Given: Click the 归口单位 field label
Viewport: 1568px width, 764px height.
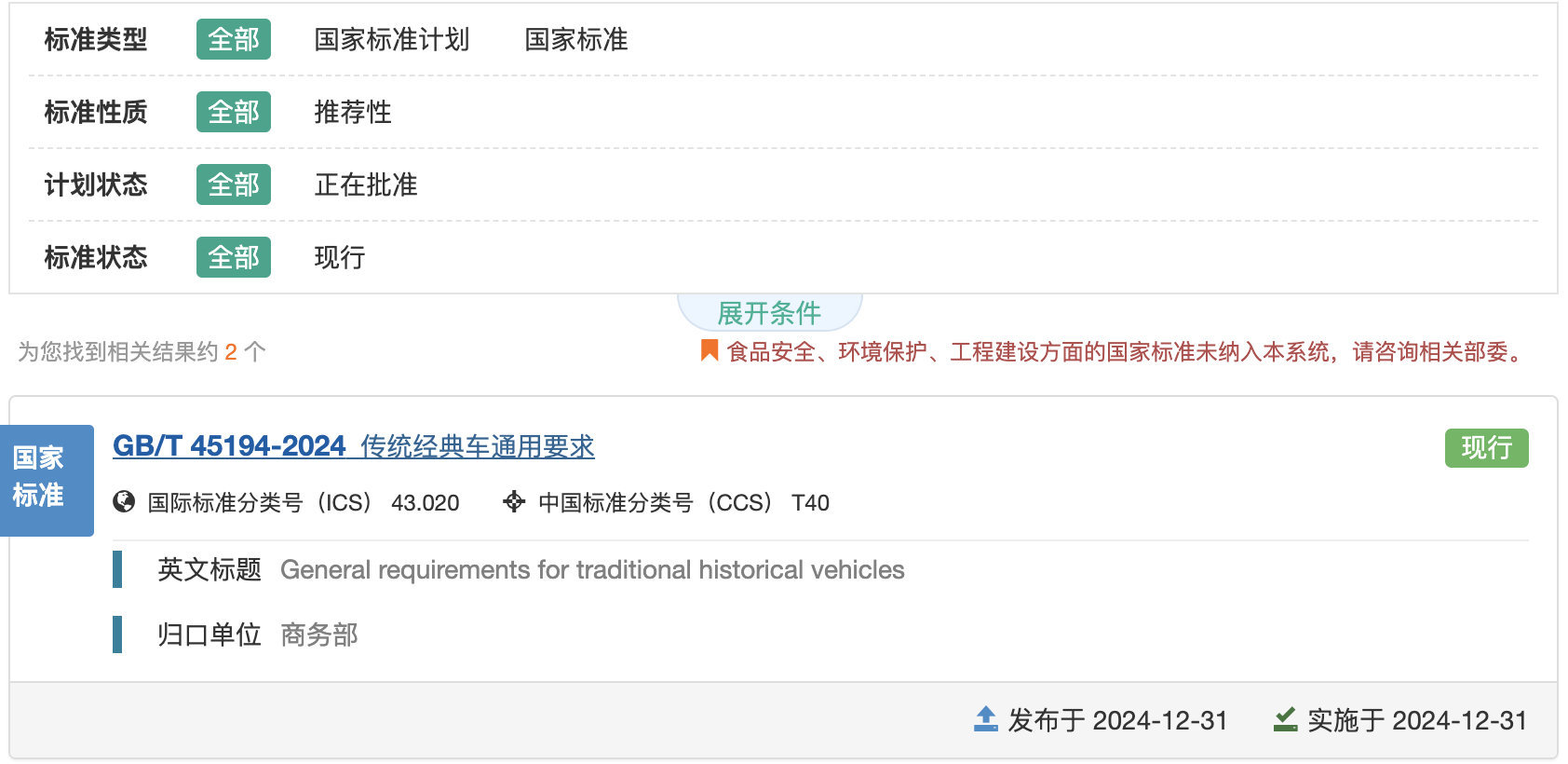Looking at the screenshot, I should pos(210,634).
